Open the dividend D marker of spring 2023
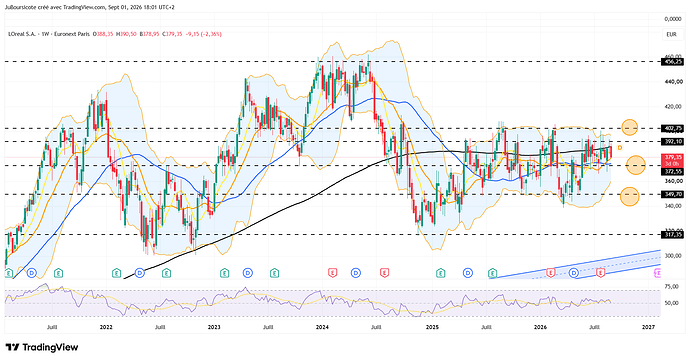This screenshot has height=360, width=690. coord(248,273)
